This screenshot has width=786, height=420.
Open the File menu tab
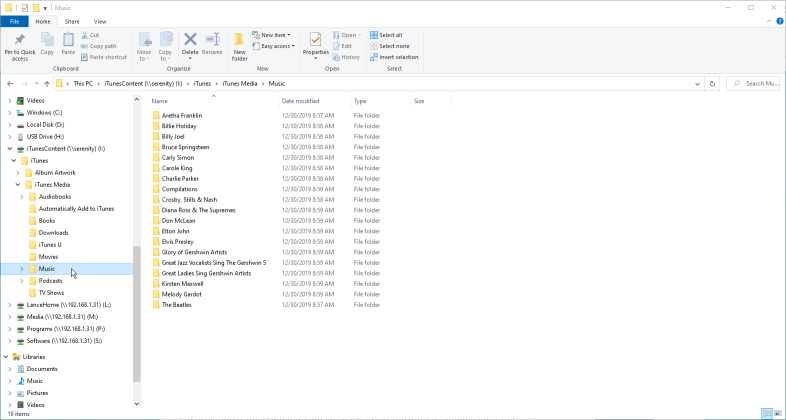click(x=15, y=22)
